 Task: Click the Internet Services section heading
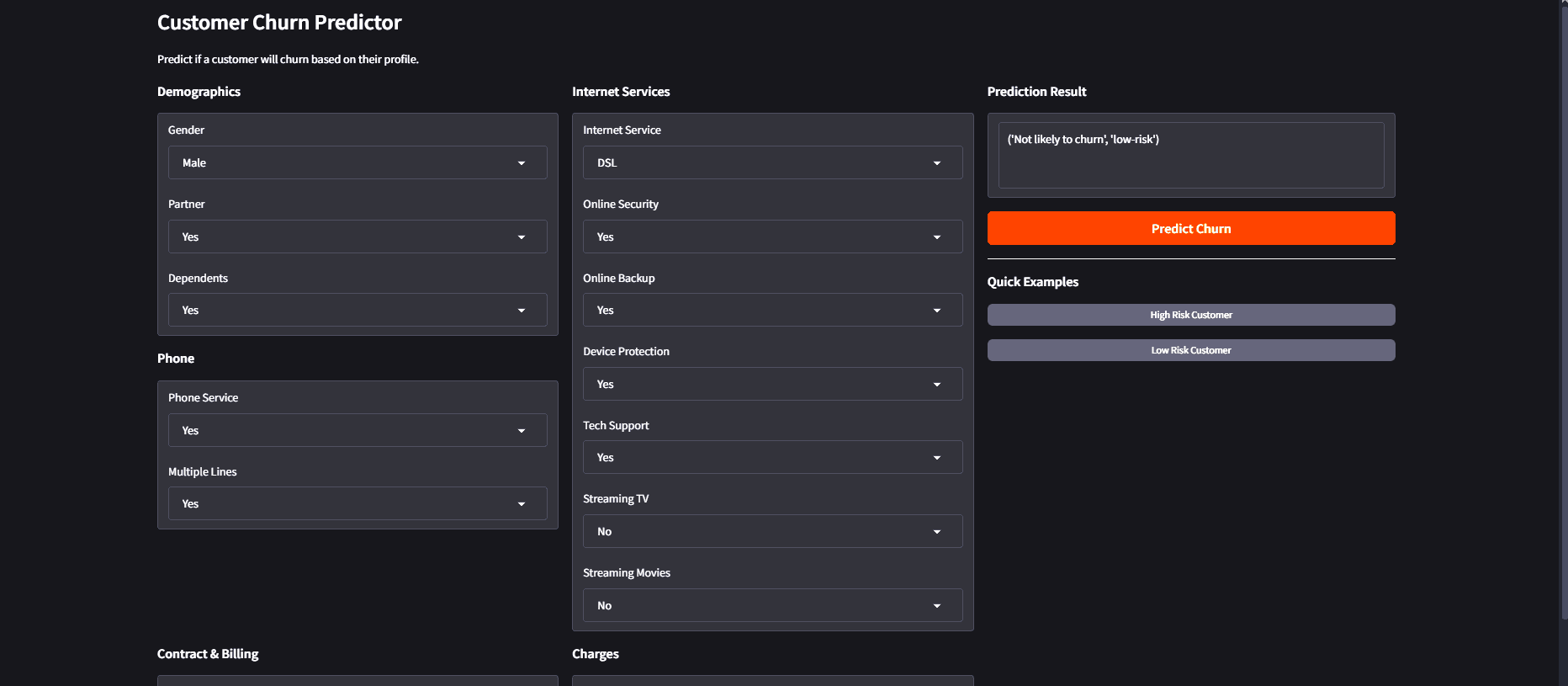621,92
